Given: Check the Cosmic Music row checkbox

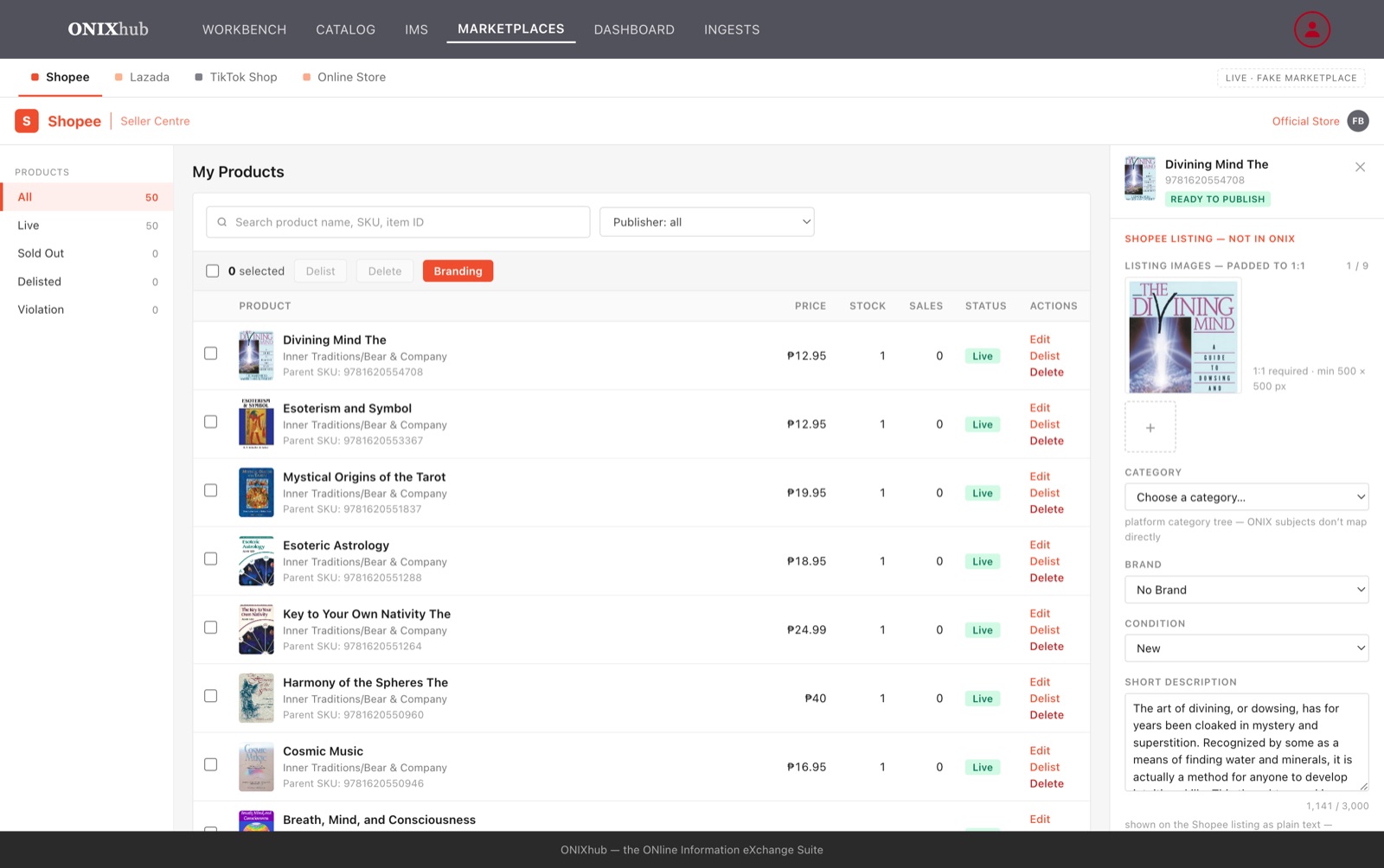Looking at the screenshot, I should click(x=210, y=764).
